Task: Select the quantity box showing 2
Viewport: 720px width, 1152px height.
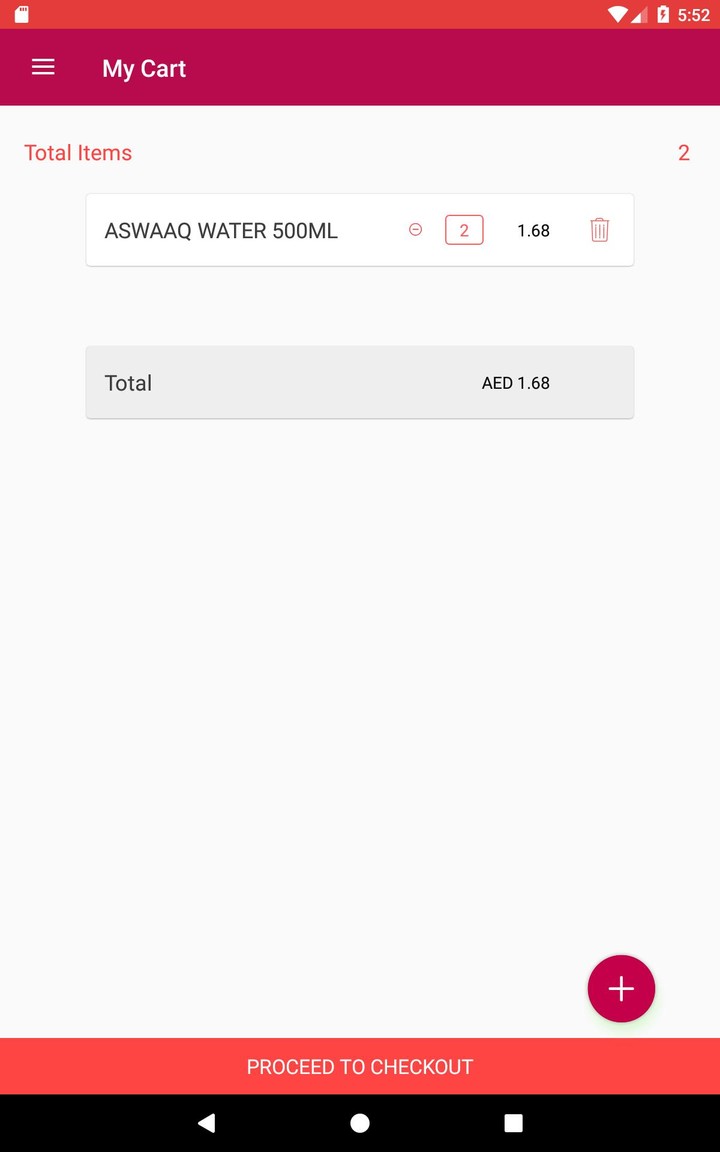Action: (x=464, y=230)
